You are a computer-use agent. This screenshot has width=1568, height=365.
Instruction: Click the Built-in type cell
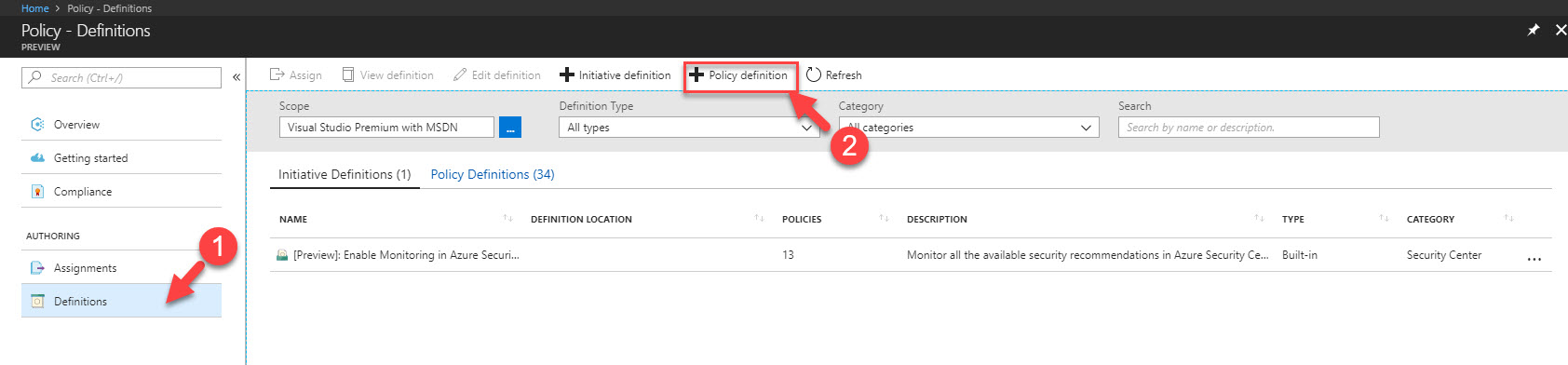pos(1300,255)
